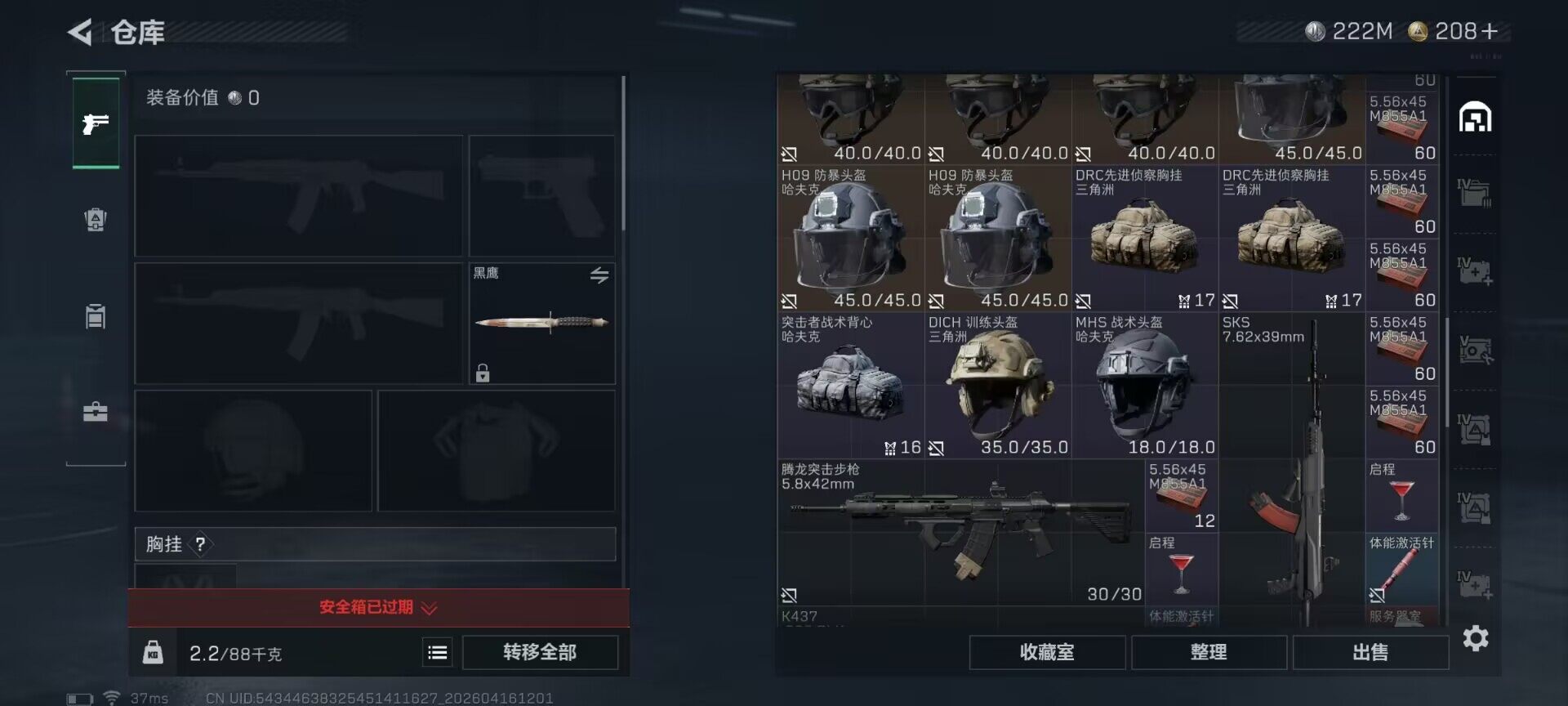Select the main warehouse icon in right sidebar
The image size is (1568, 706).
coord(1476,118)
